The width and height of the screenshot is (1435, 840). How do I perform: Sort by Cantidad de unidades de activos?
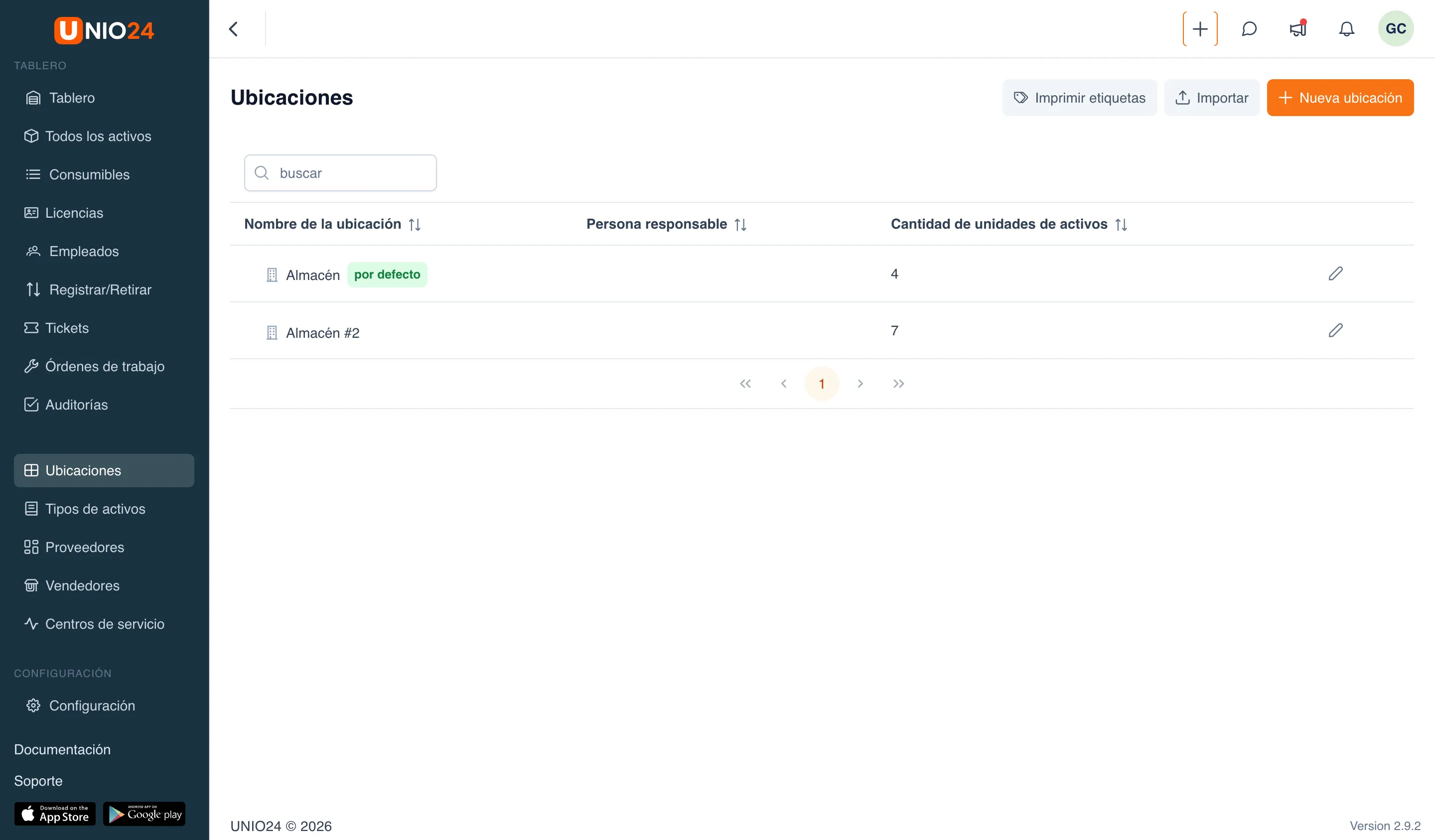[x=1121, y=224]
